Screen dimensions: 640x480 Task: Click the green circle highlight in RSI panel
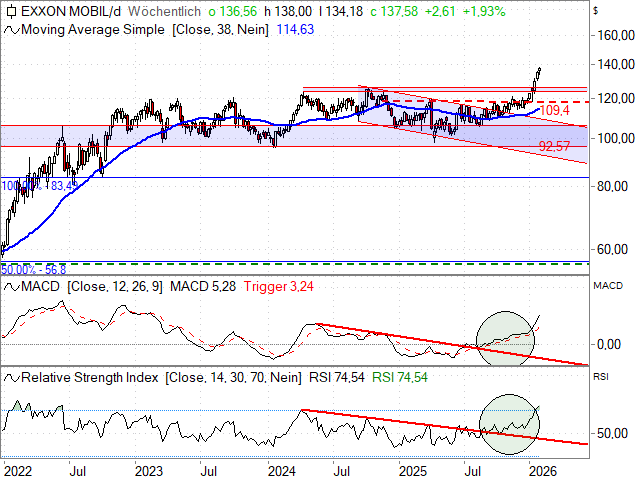coord(509,424)
